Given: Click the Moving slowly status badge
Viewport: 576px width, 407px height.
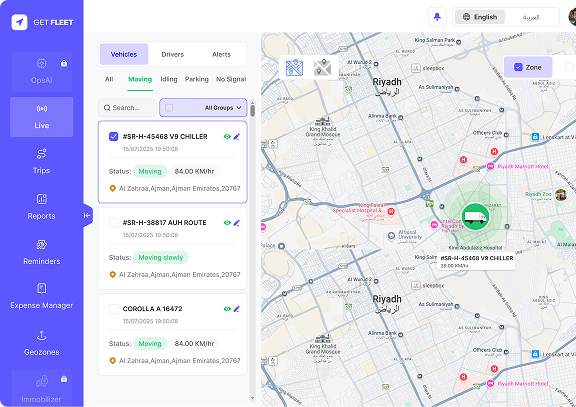Looking at the screenshot, I should tap(161, 257).
